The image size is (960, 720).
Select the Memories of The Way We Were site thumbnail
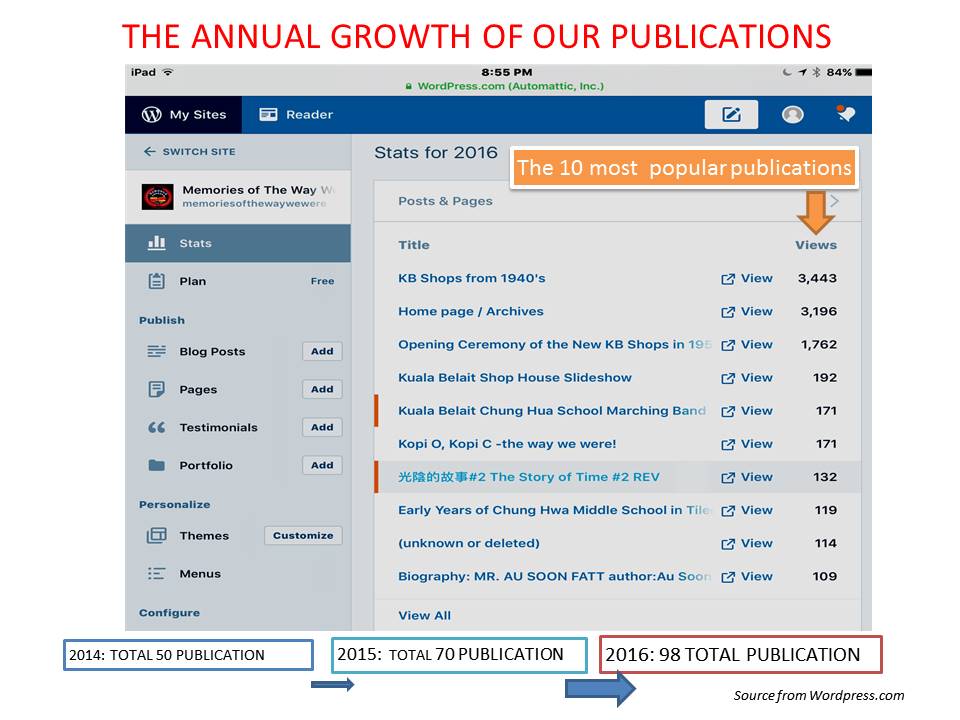tap(158, 197)
